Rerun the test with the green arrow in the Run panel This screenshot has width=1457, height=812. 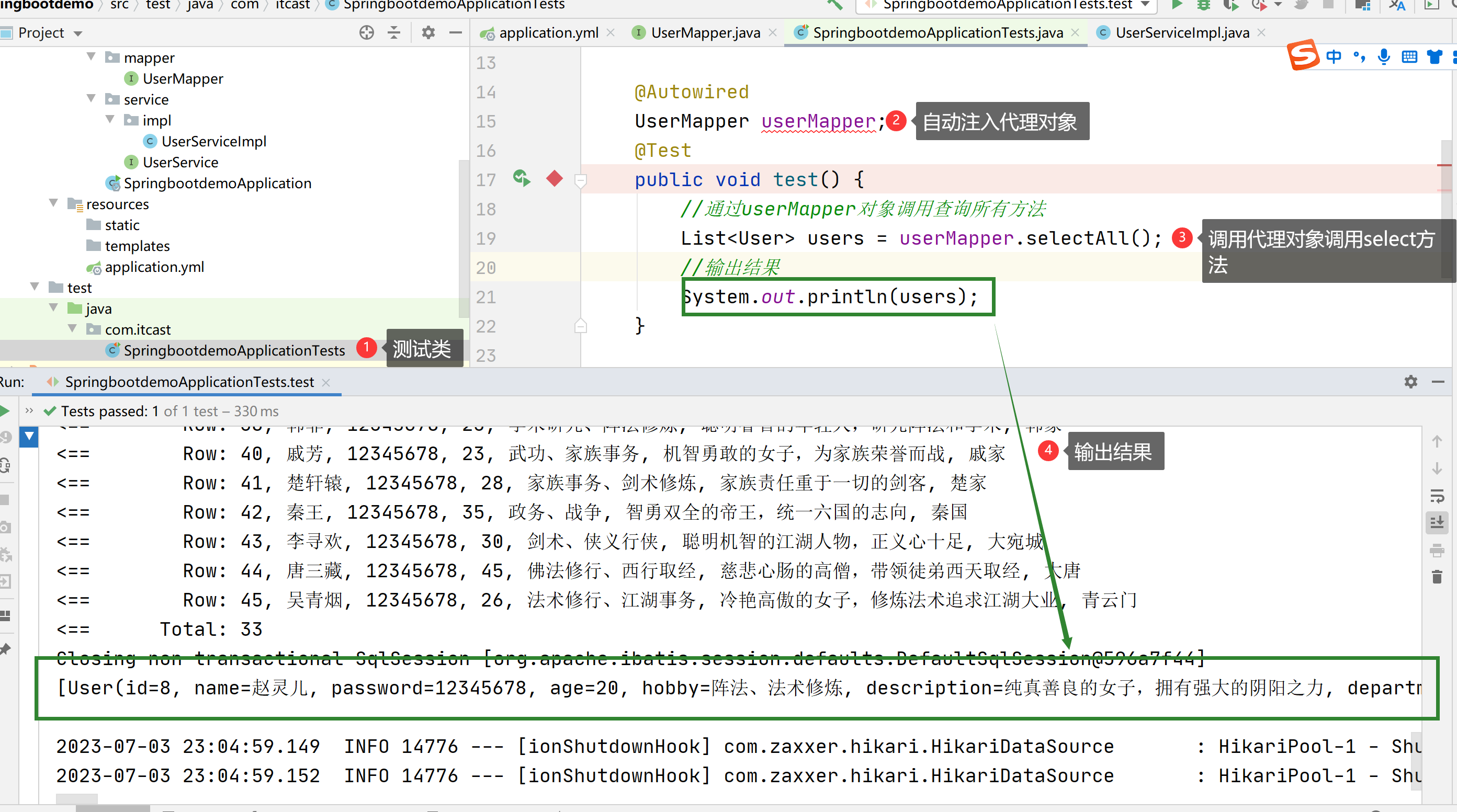click(x=5, y=411)
